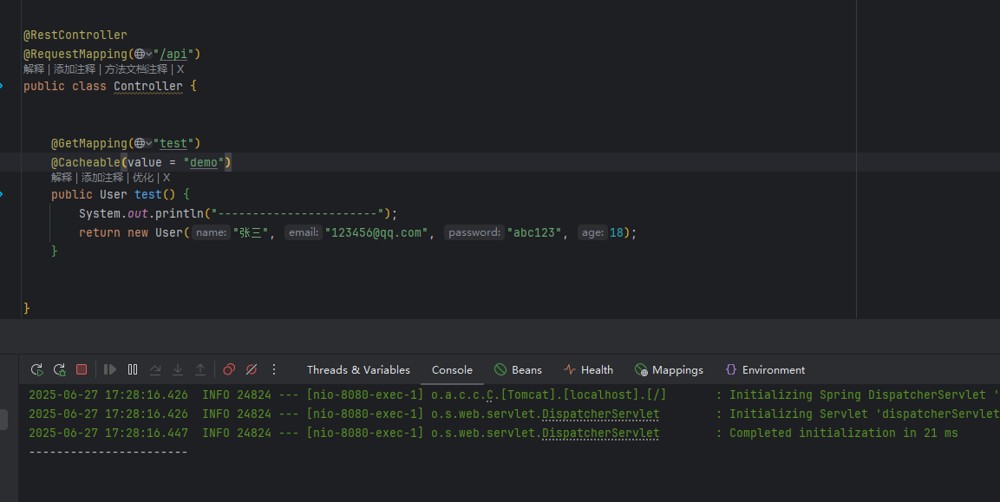Pause the running program

pyautogui.click(x=133, y=369)
